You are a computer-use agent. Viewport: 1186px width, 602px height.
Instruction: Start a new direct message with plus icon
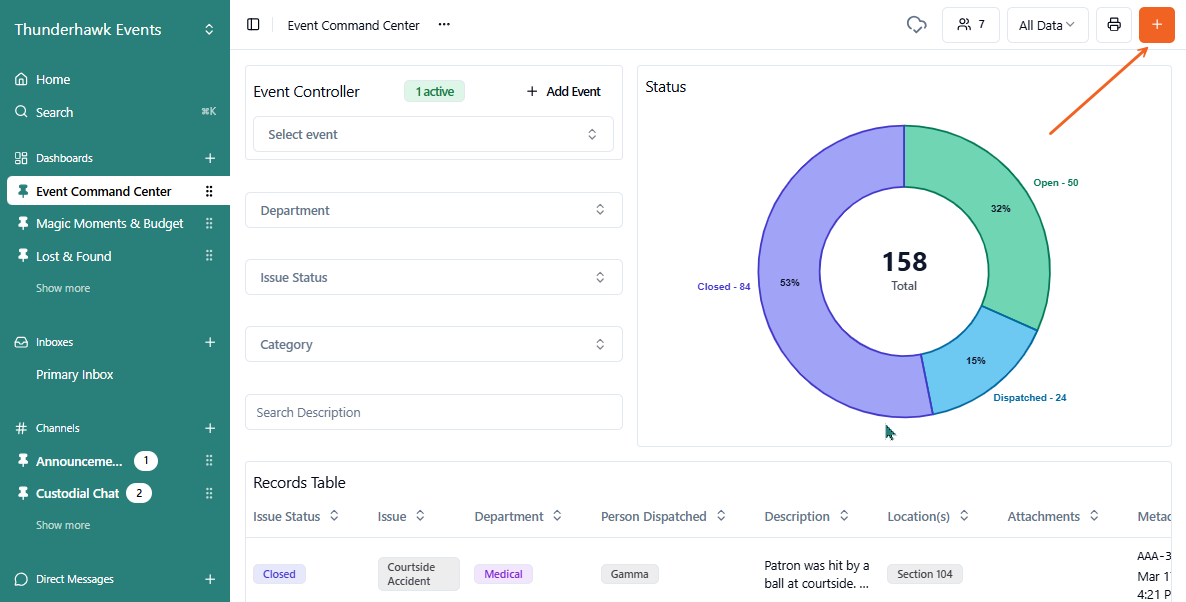click(210, 579)
